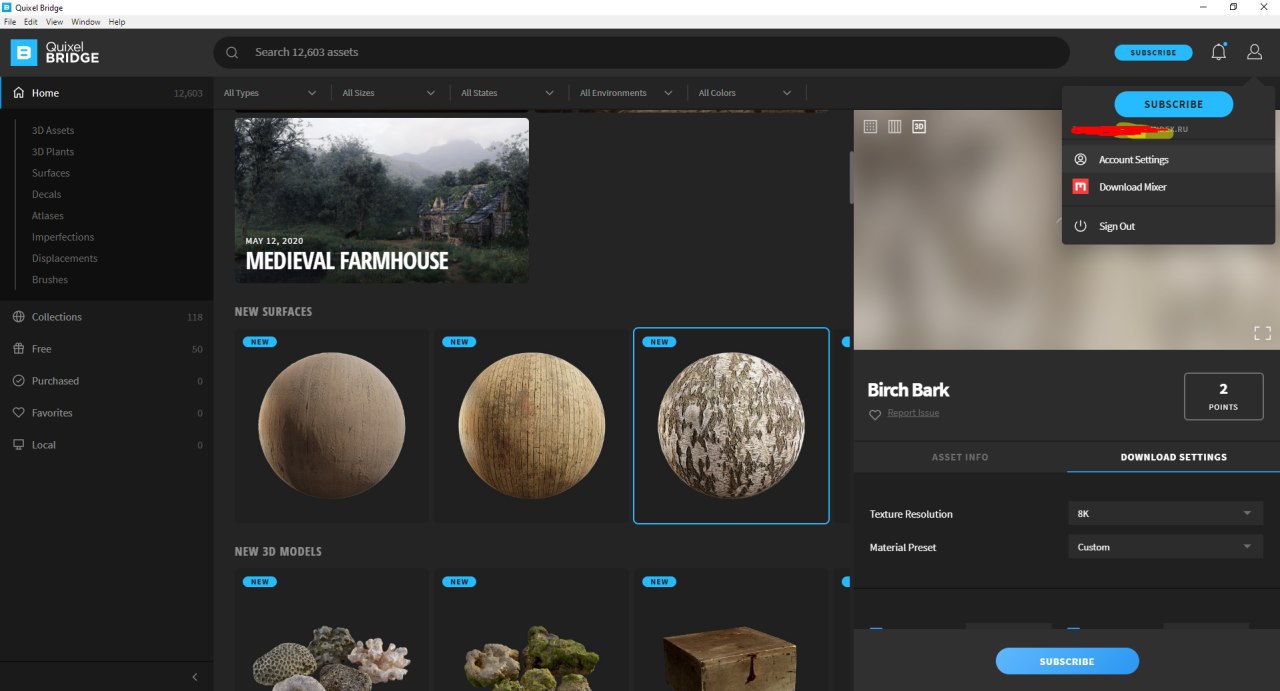The image size is (1280, 691).
Task: Open the All Types filter dropdown
Action: click(x=270, y=93)
